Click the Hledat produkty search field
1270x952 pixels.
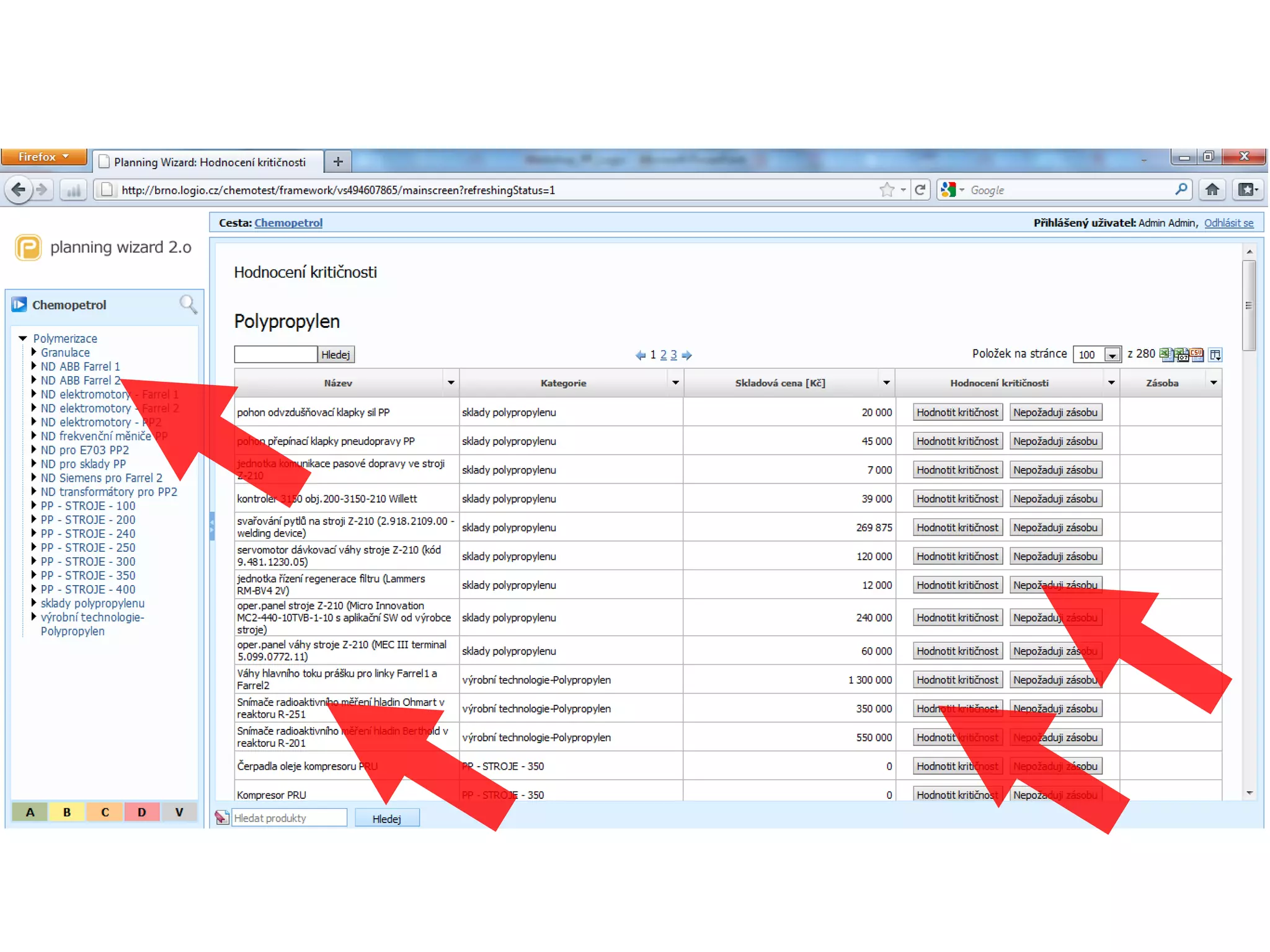click(x=288, y=818)
